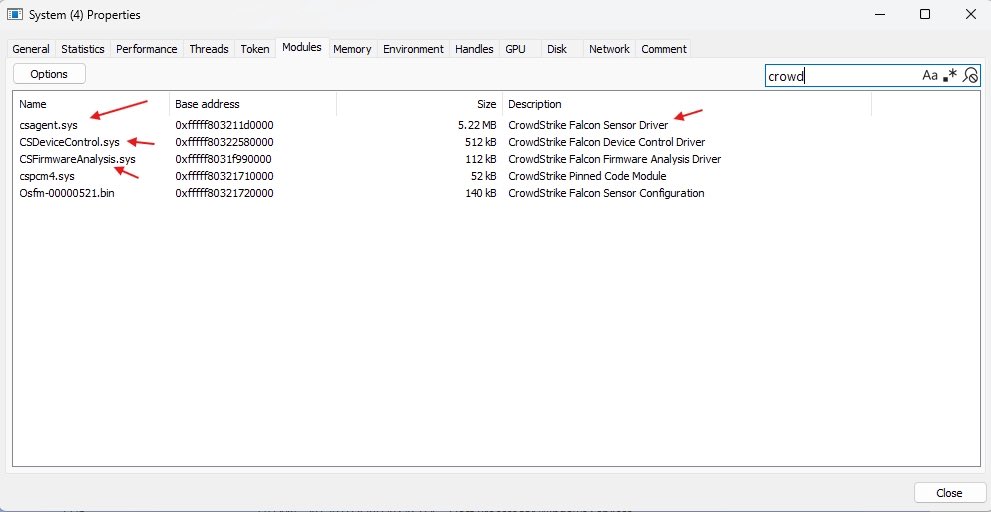
Task: Open the Performance tab
Action: click(147, 49)
